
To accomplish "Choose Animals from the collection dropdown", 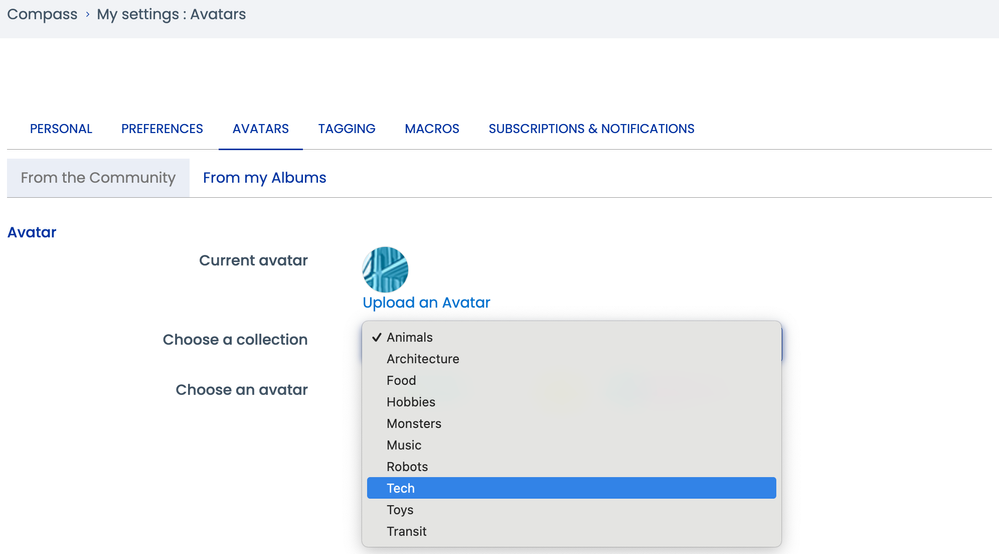I will (410, 338).
